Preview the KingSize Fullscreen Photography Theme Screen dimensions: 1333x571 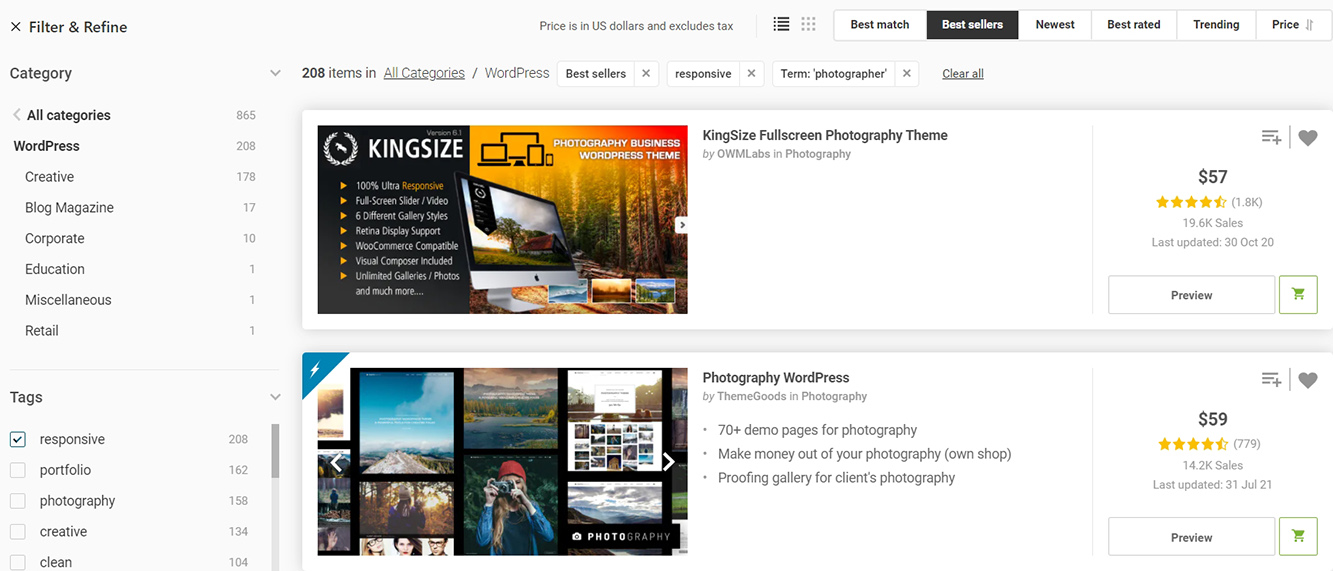[1191, 295]
